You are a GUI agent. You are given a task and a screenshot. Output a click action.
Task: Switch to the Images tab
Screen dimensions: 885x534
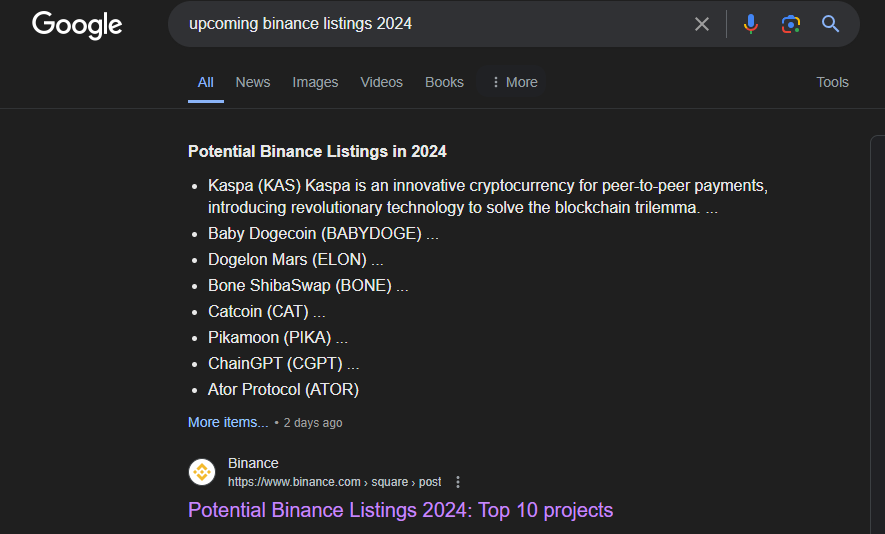click(315, 82)
